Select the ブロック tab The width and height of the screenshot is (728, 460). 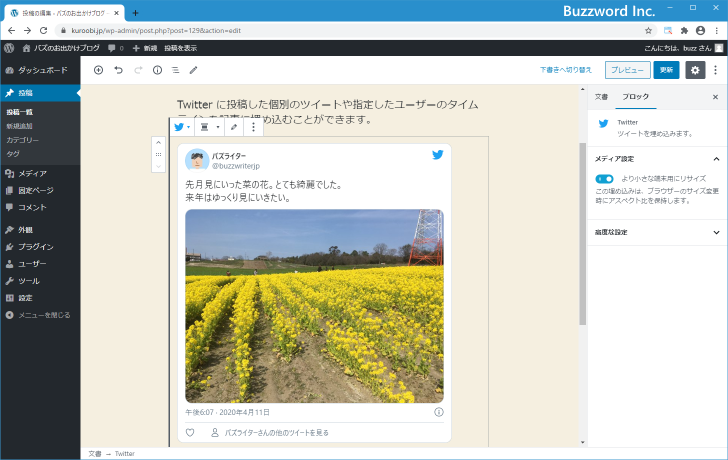click(636, 97)
